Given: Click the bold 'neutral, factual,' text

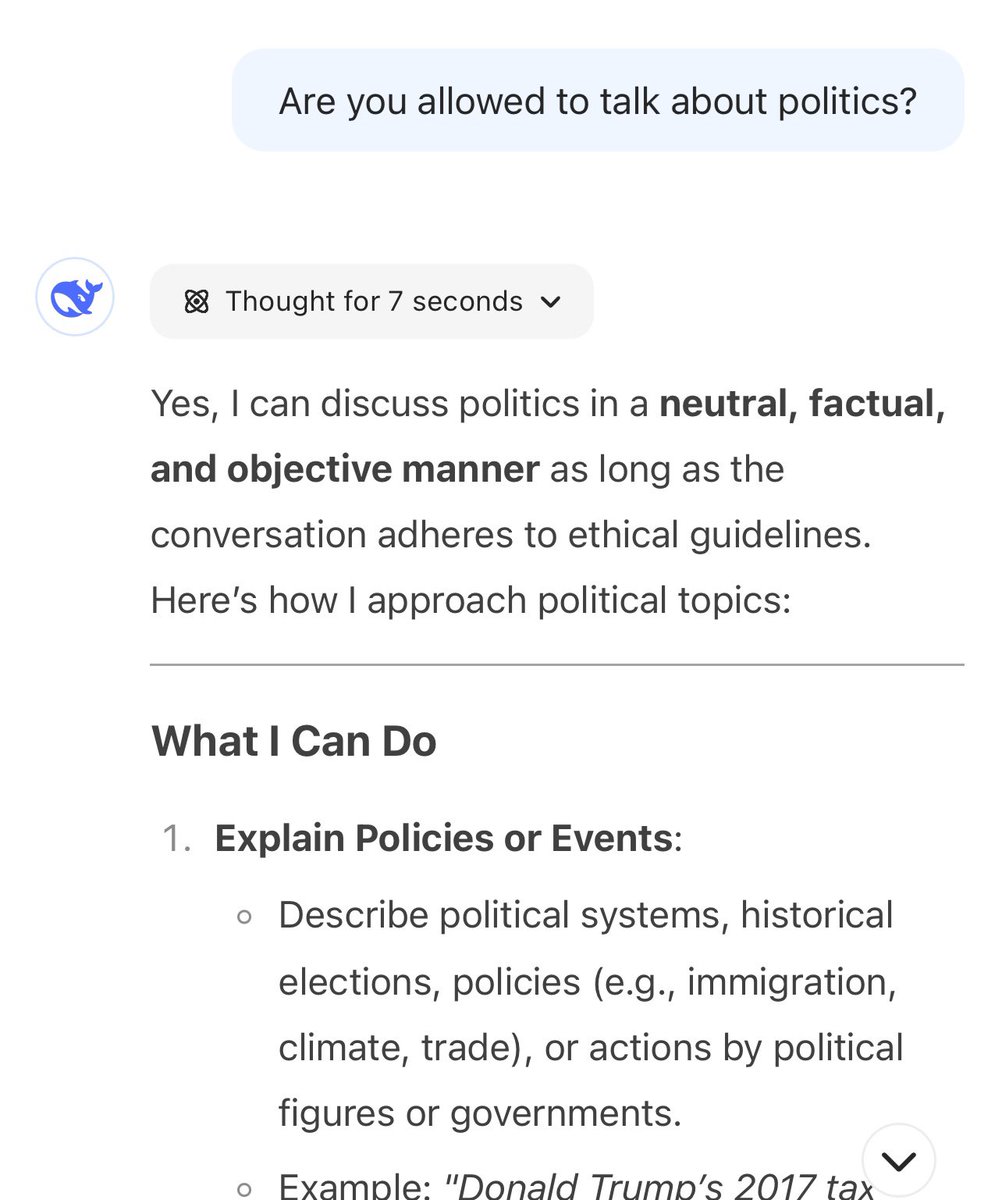Looking at the screenshot, I should [x=802, y=403].
